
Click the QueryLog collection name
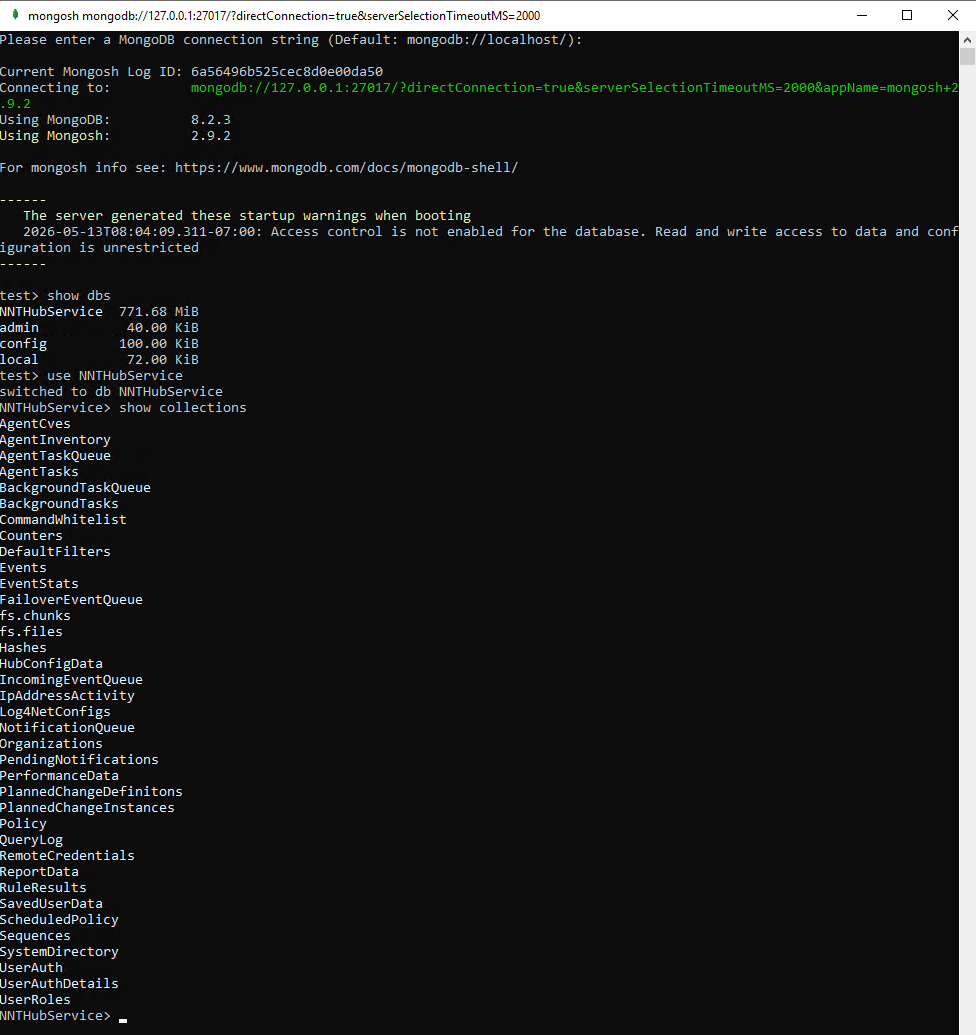coord(31,840)
